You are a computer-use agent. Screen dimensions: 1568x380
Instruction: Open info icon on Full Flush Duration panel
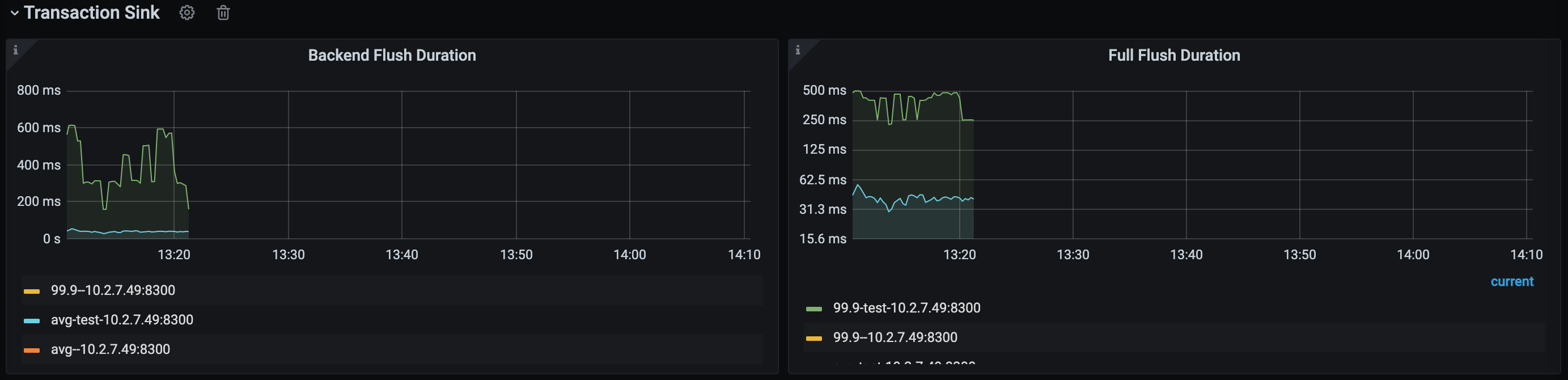coord(798,50)
